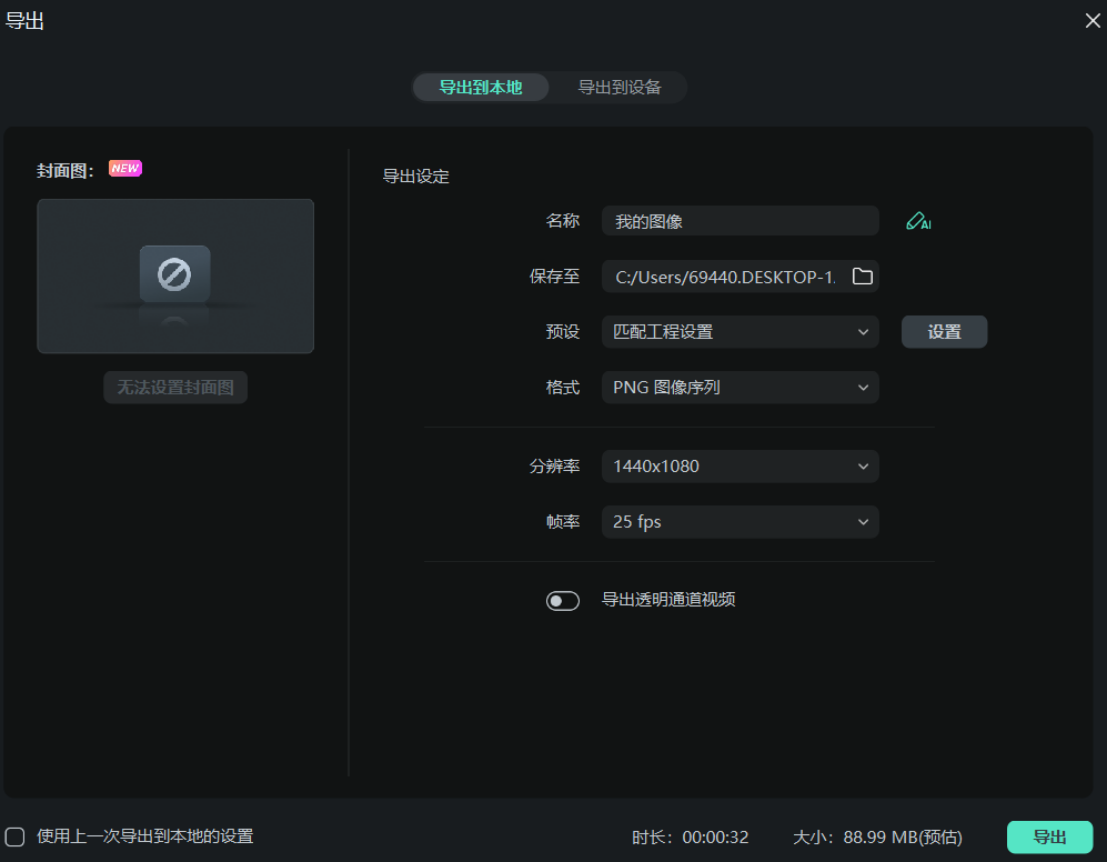Screen dimensions: 1108x862
Task: Click inside the 名称 field showing 我的图像
Action: 740,221
